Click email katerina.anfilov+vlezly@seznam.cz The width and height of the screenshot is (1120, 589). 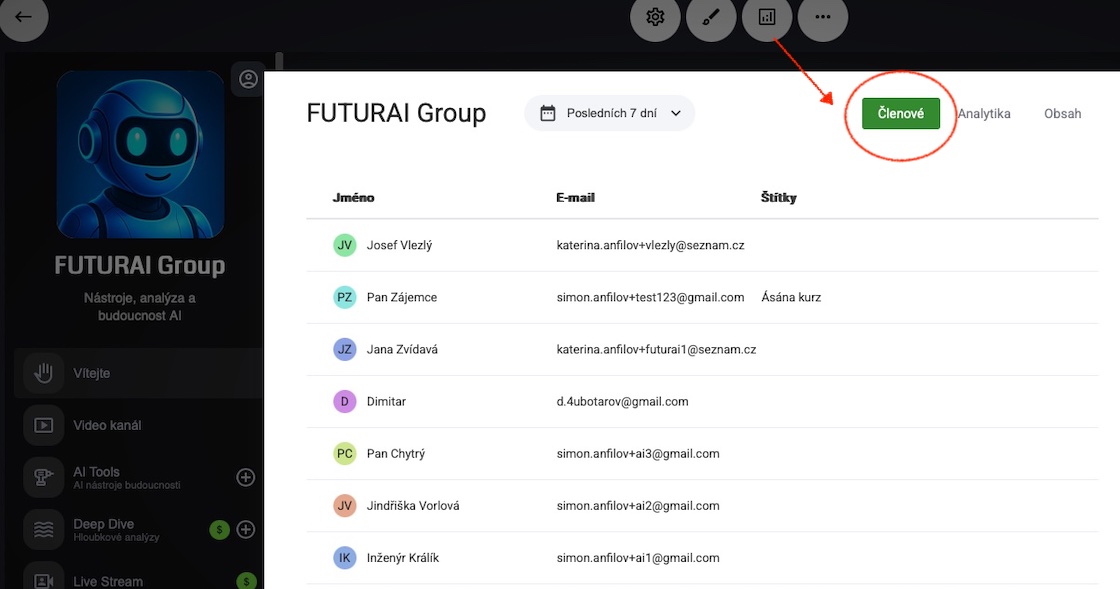coord(651,245)
